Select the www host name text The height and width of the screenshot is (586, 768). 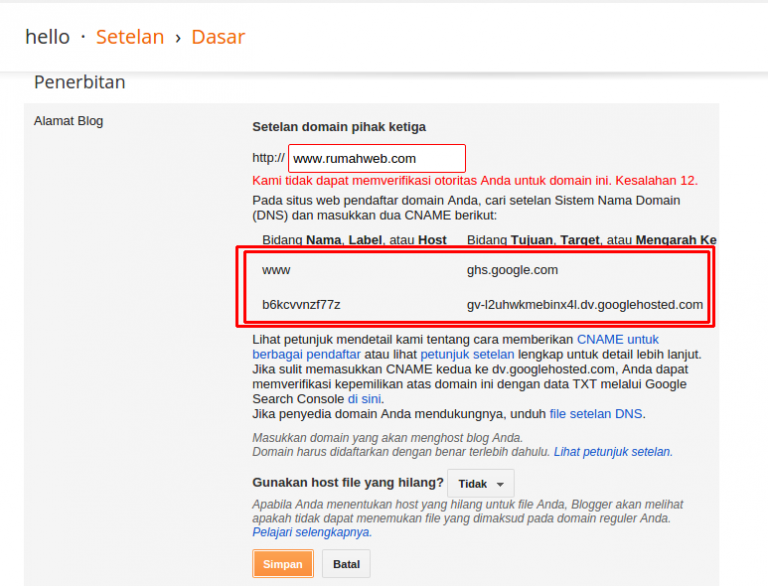pyautogui.click(x=276, y=270)
